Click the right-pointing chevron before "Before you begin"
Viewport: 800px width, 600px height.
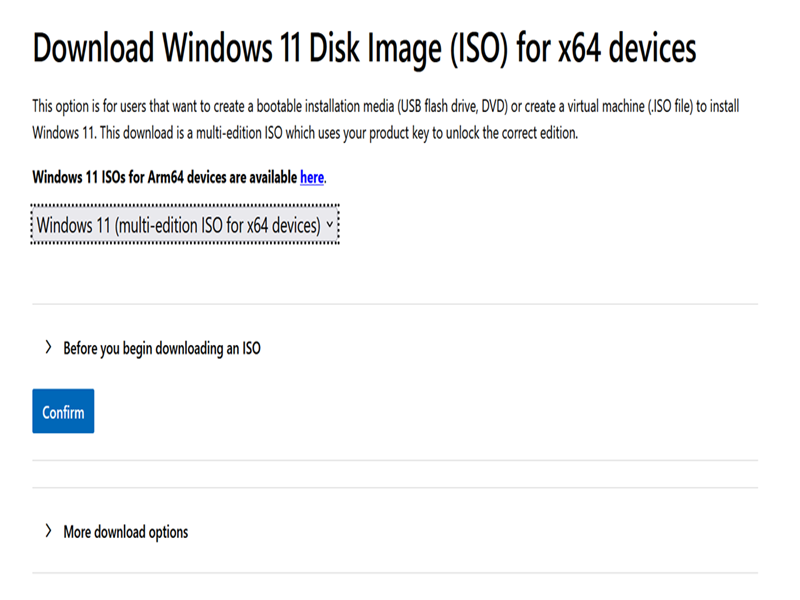47,348
